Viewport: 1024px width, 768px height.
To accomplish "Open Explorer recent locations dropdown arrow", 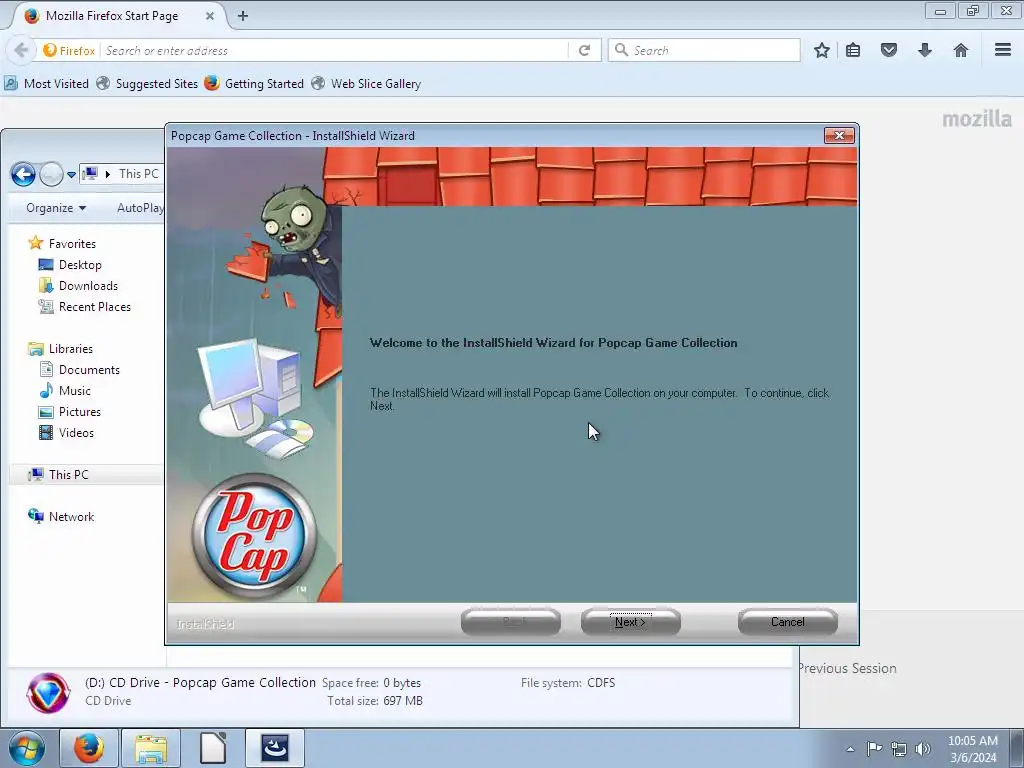I will click(71, 175).
